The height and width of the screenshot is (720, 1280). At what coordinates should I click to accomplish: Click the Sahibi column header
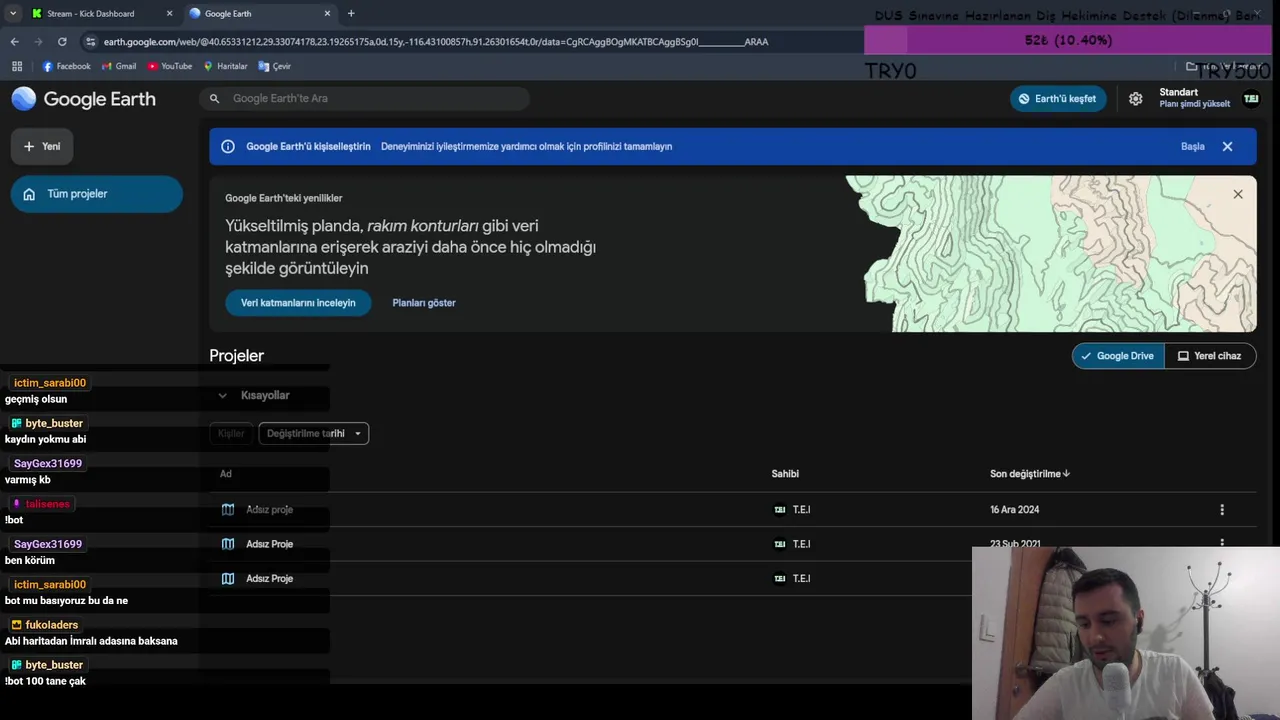coord(785,474)
